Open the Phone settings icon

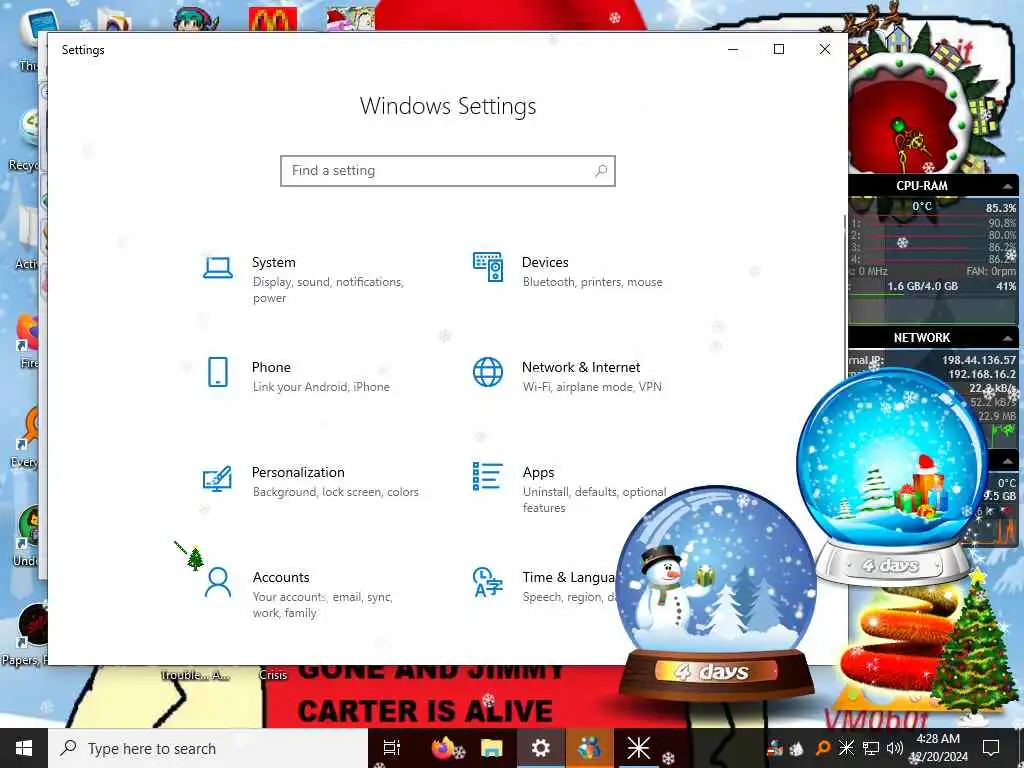coord(217,372)
